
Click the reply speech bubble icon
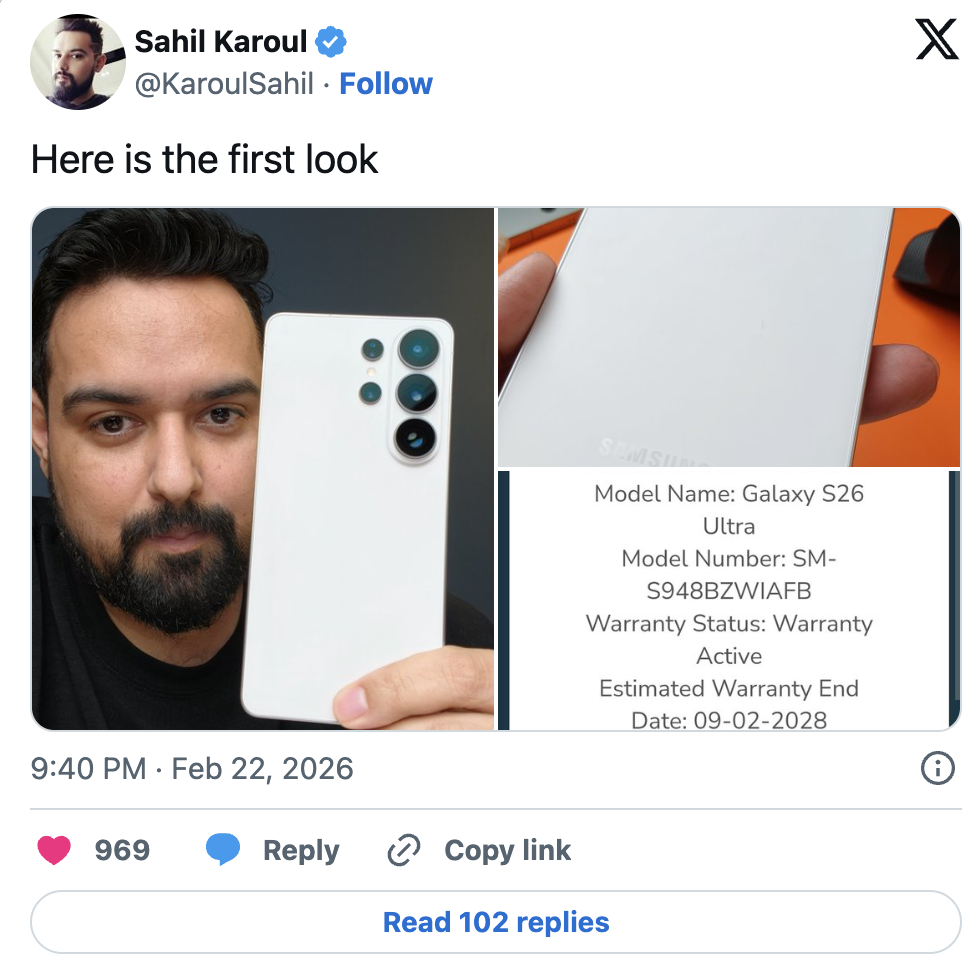tap(224, 851)
